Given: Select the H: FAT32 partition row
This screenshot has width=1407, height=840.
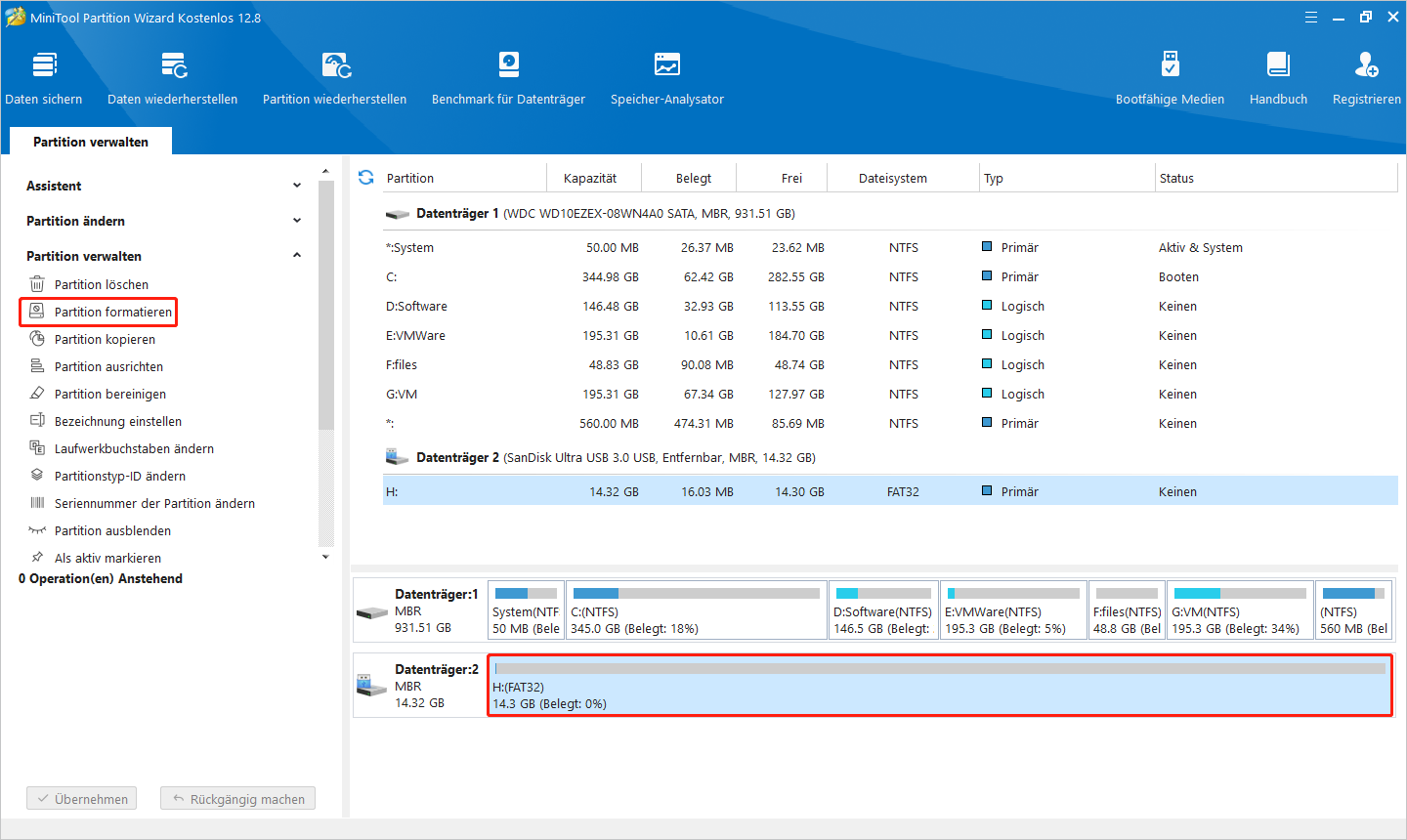Looking at the screenshot, I should [890, 491].
